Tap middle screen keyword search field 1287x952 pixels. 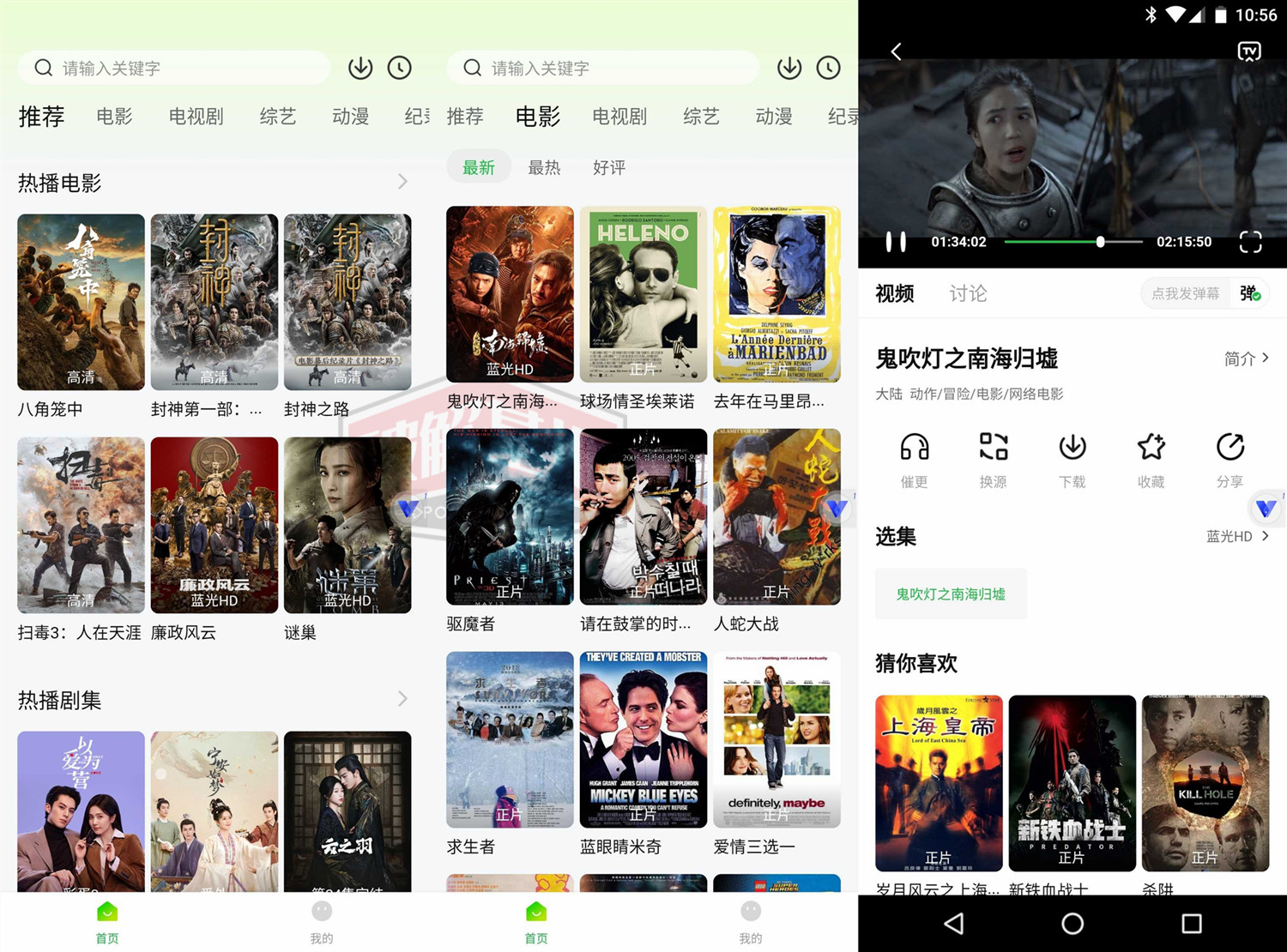click(603, 68)
